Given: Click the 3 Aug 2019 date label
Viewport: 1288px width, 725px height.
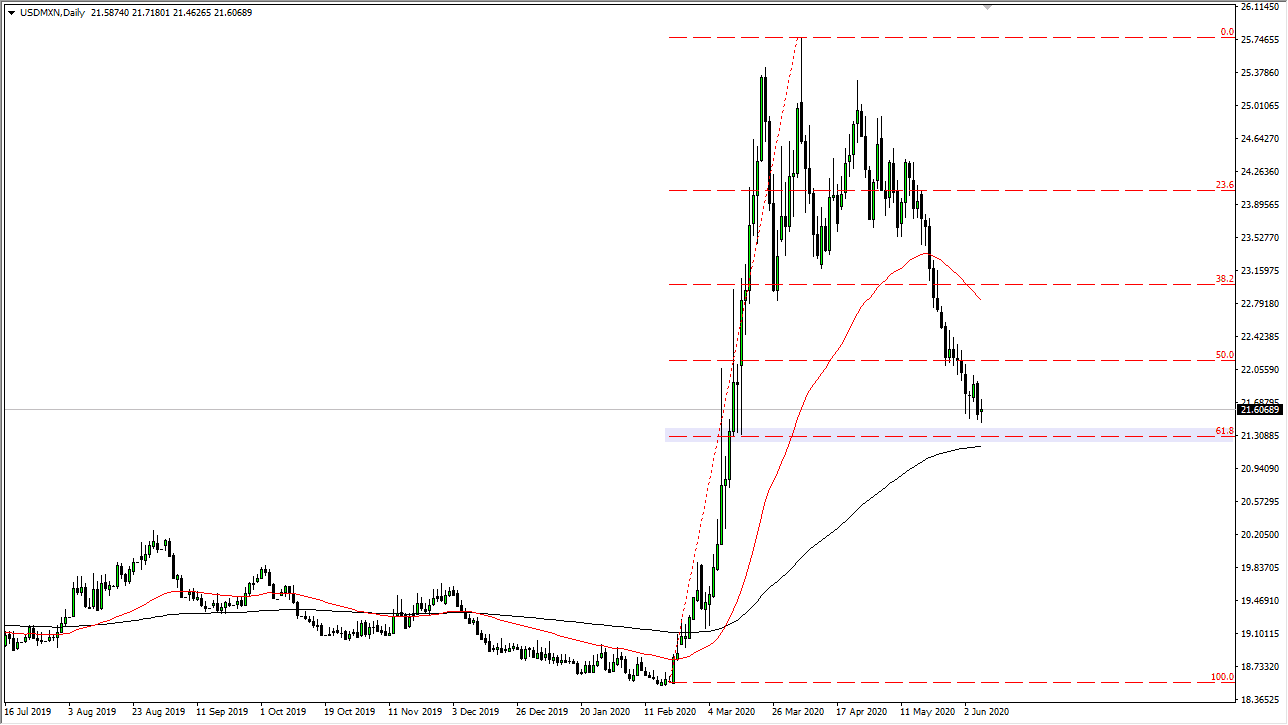Looking at the screenshot, I should click(91, 713).
